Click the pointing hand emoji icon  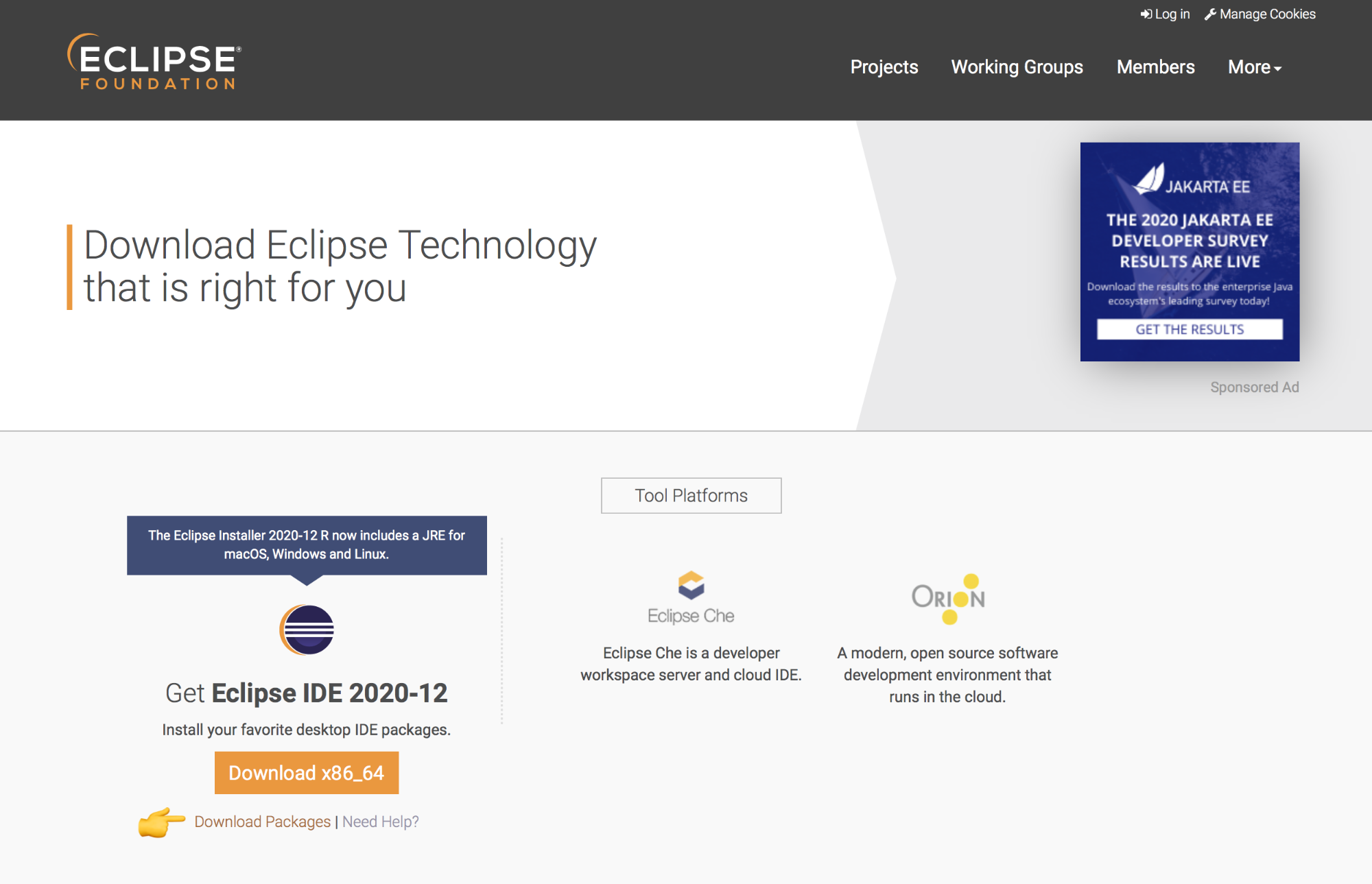pyautogui.click(x=161, y=822)
